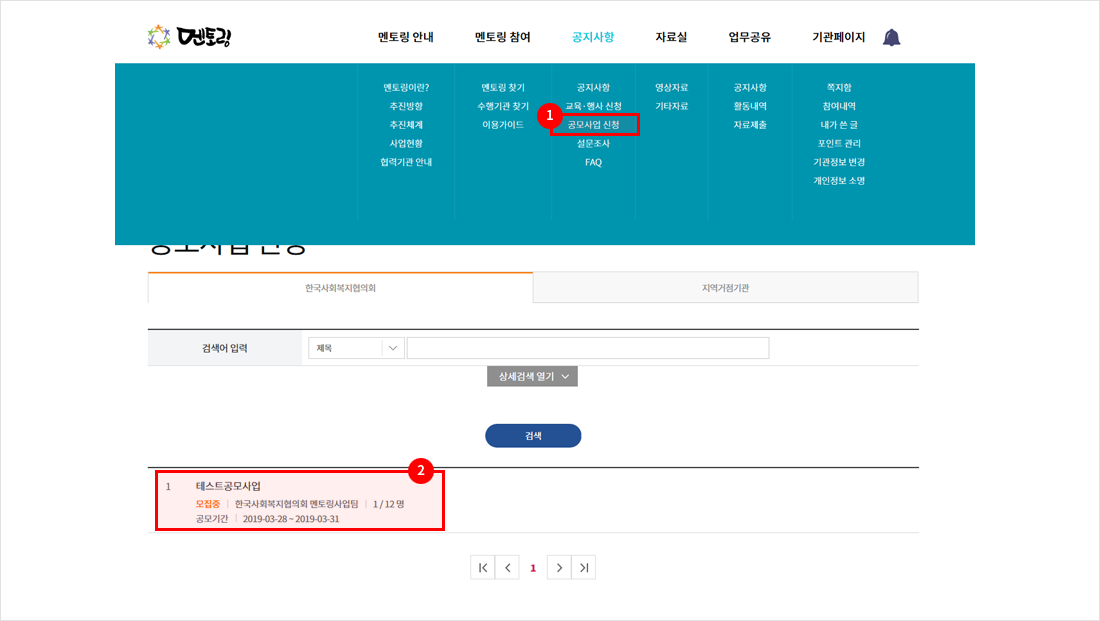Expand 상세검색 열기 advanced search

click(x=532, y=376)
